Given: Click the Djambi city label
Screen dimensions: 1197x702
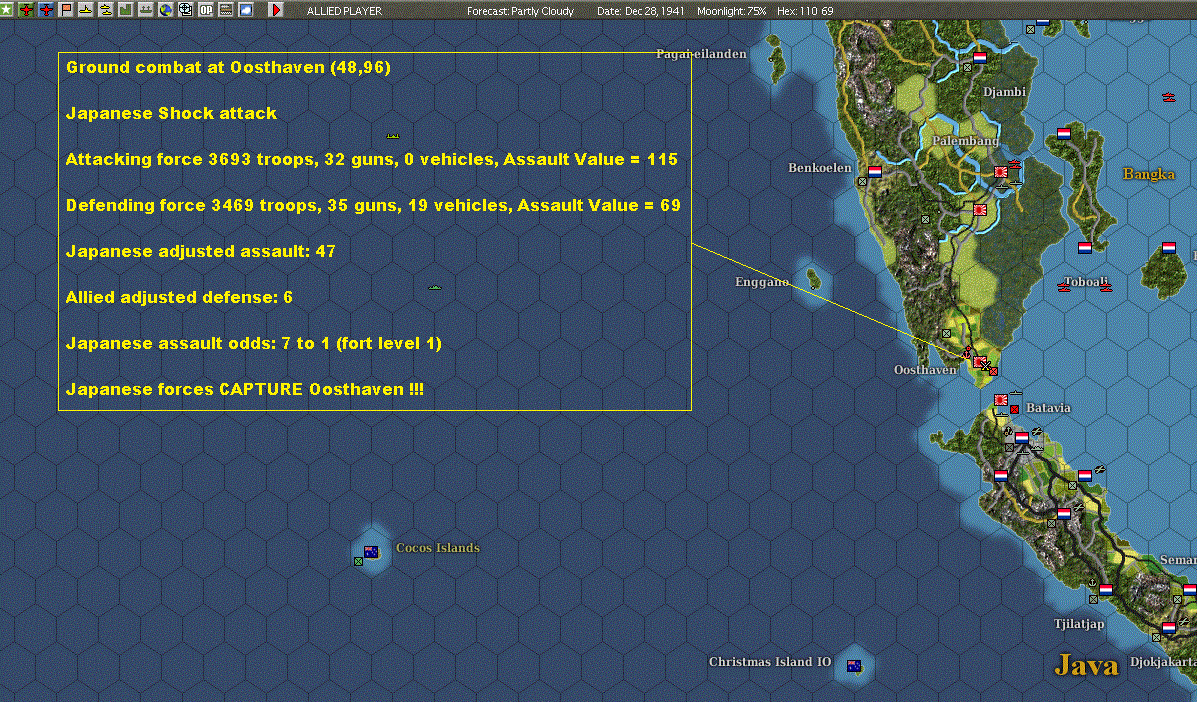Looking at the screenshot, I should 1005,92.
